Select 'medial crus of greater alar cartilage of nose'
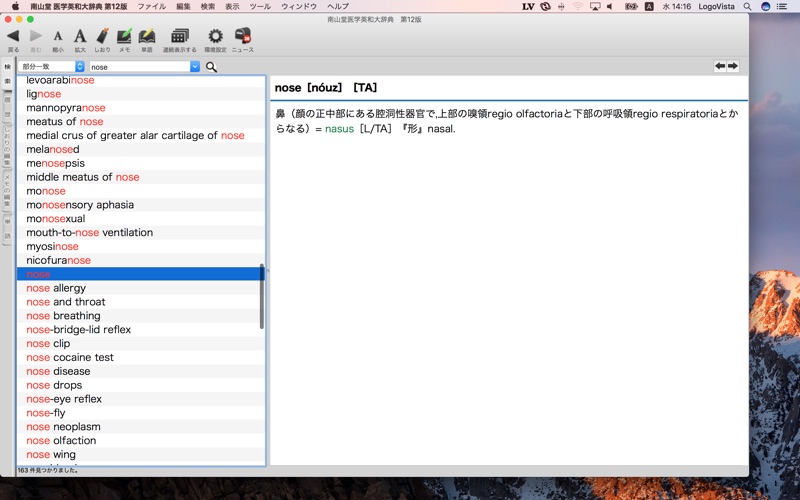800x500 pixels. click(141, 135)
